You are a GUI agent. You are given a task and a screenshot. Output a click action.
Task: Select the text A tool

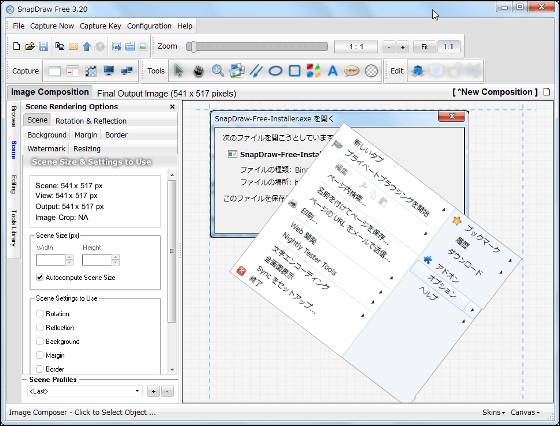tap(332, 71)
